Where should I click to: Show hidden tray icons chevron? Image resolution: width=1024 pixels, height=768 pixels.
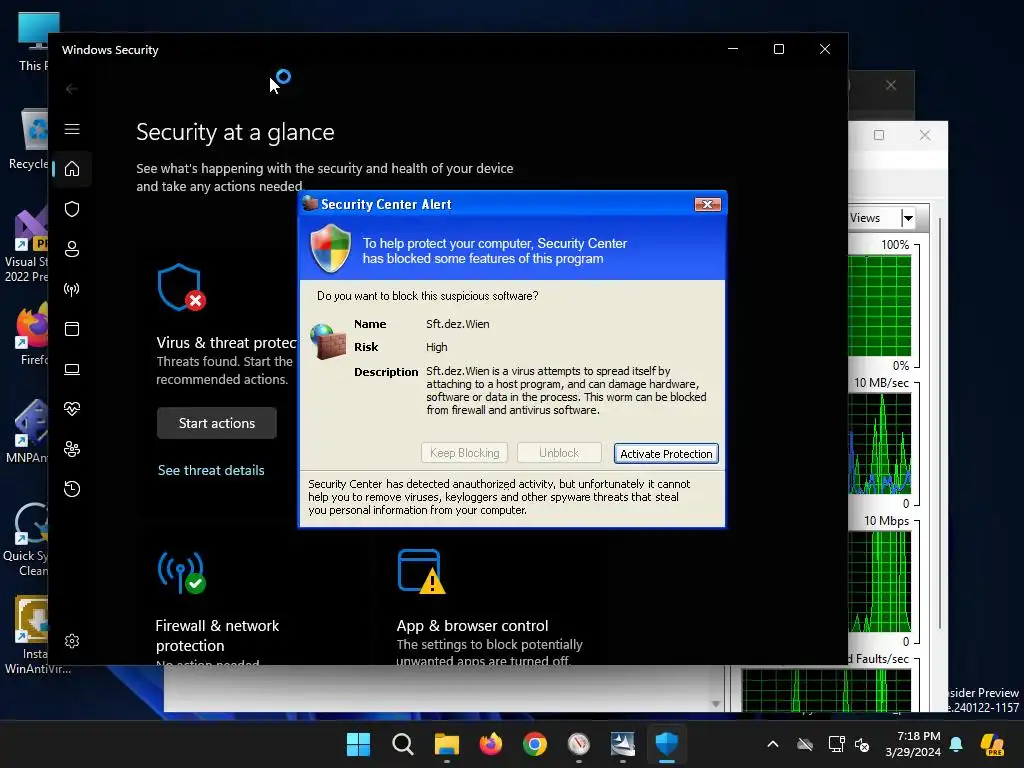pyautogui.click(x=773, y=744)
